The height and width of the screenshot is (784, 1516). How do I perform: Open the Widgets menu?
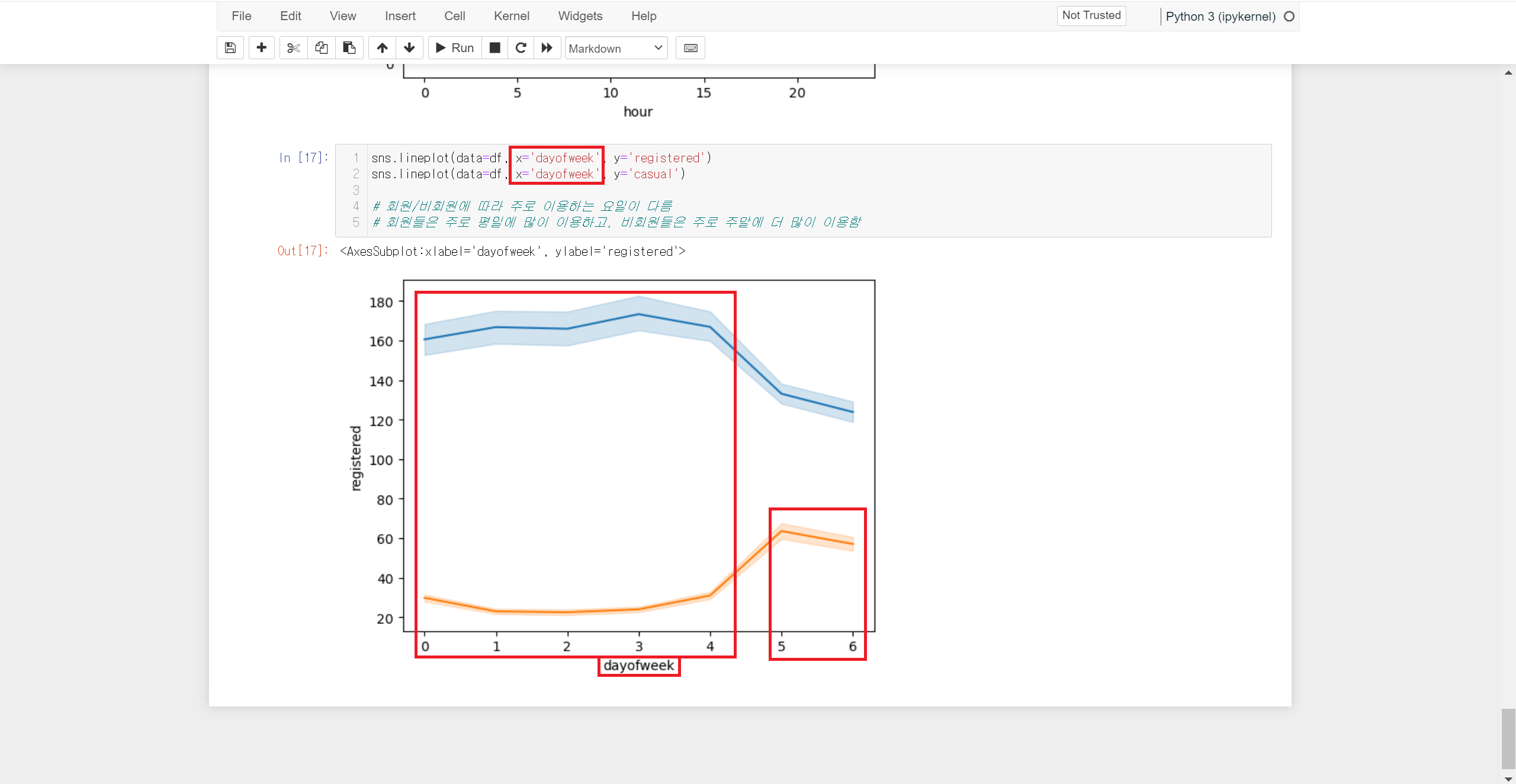(x=580, y=16)
